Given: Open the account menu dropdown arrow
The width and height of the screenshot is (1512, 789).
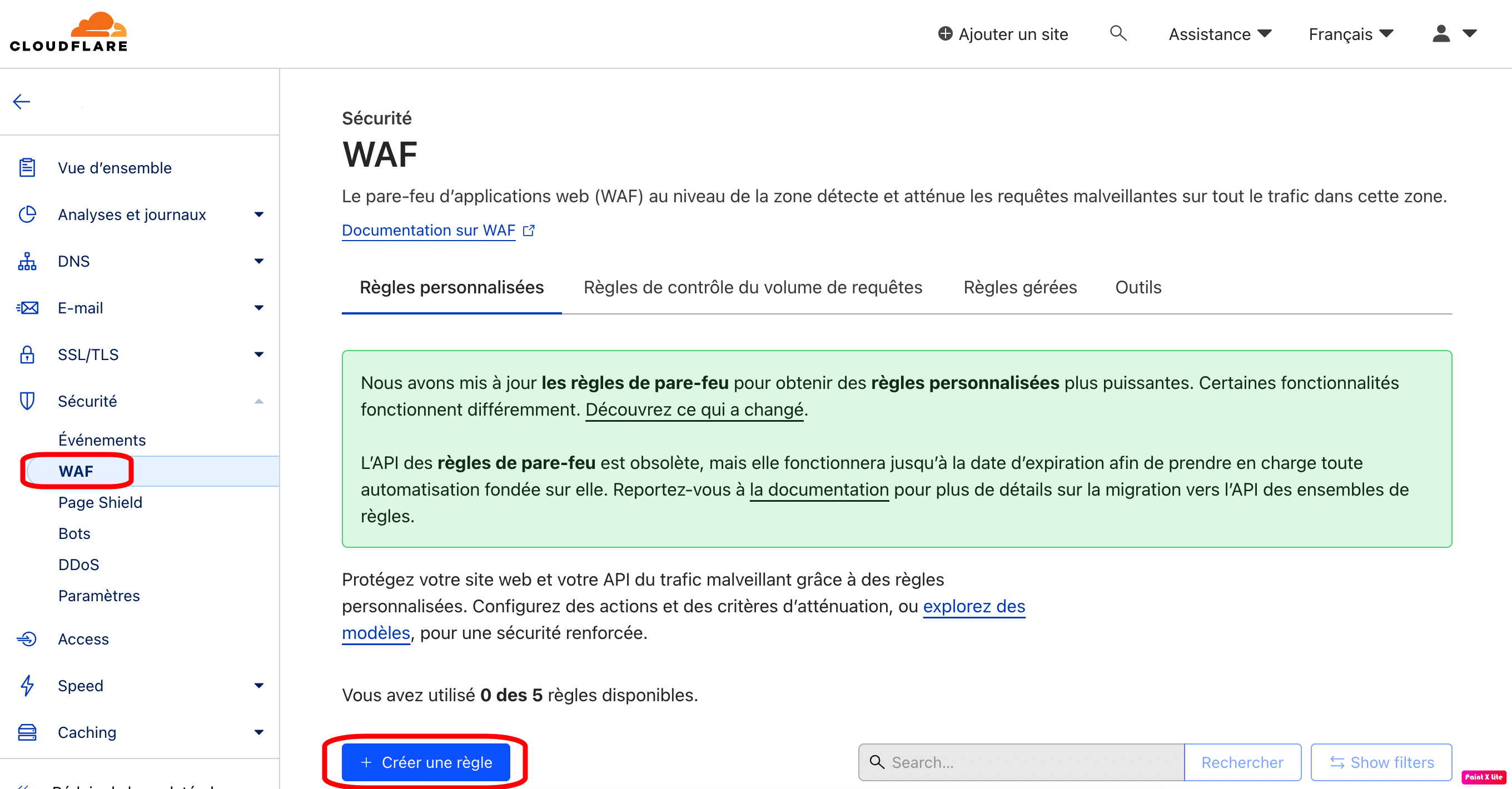Looking at the screenshot, I should (x=1469, y=33).
